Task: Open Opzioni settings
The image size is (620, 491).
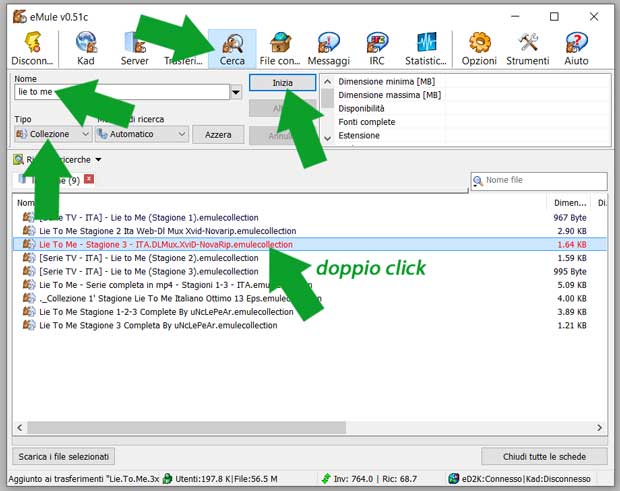Action: [x=479, y=48]
